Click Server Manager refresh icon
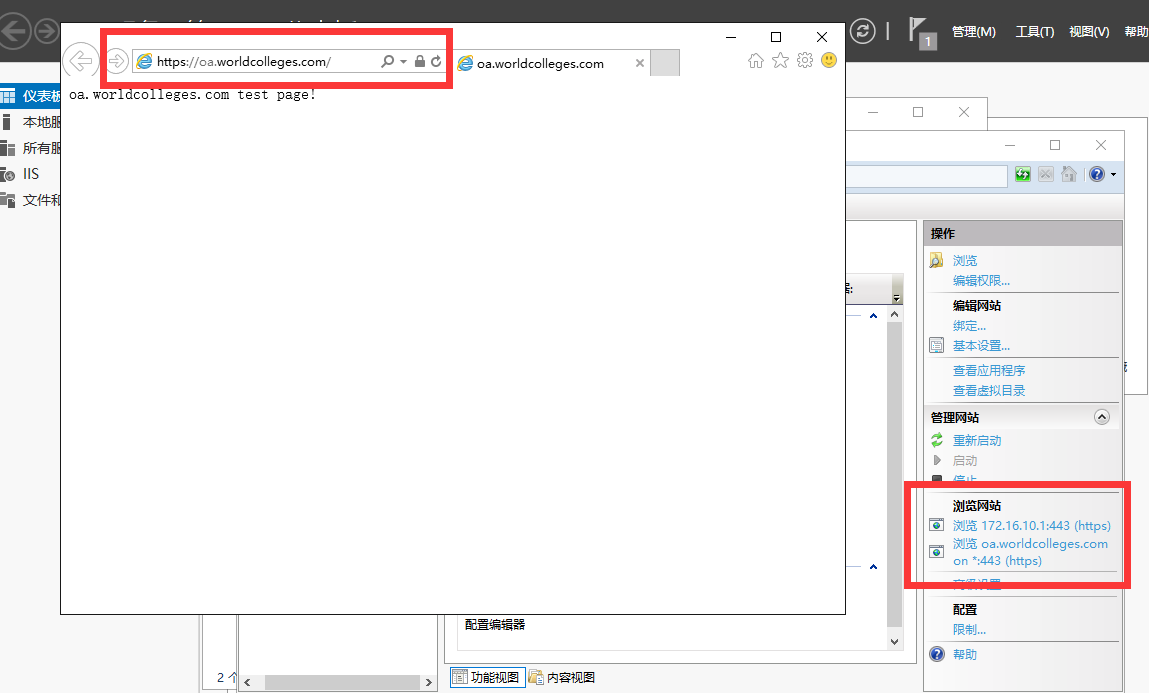The image size is (1149, 693). (x=862, y=32)
